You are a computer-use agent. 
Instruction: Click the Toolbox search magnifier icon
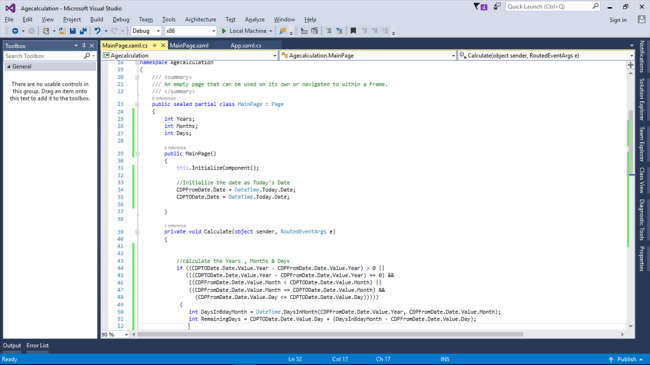87,56
